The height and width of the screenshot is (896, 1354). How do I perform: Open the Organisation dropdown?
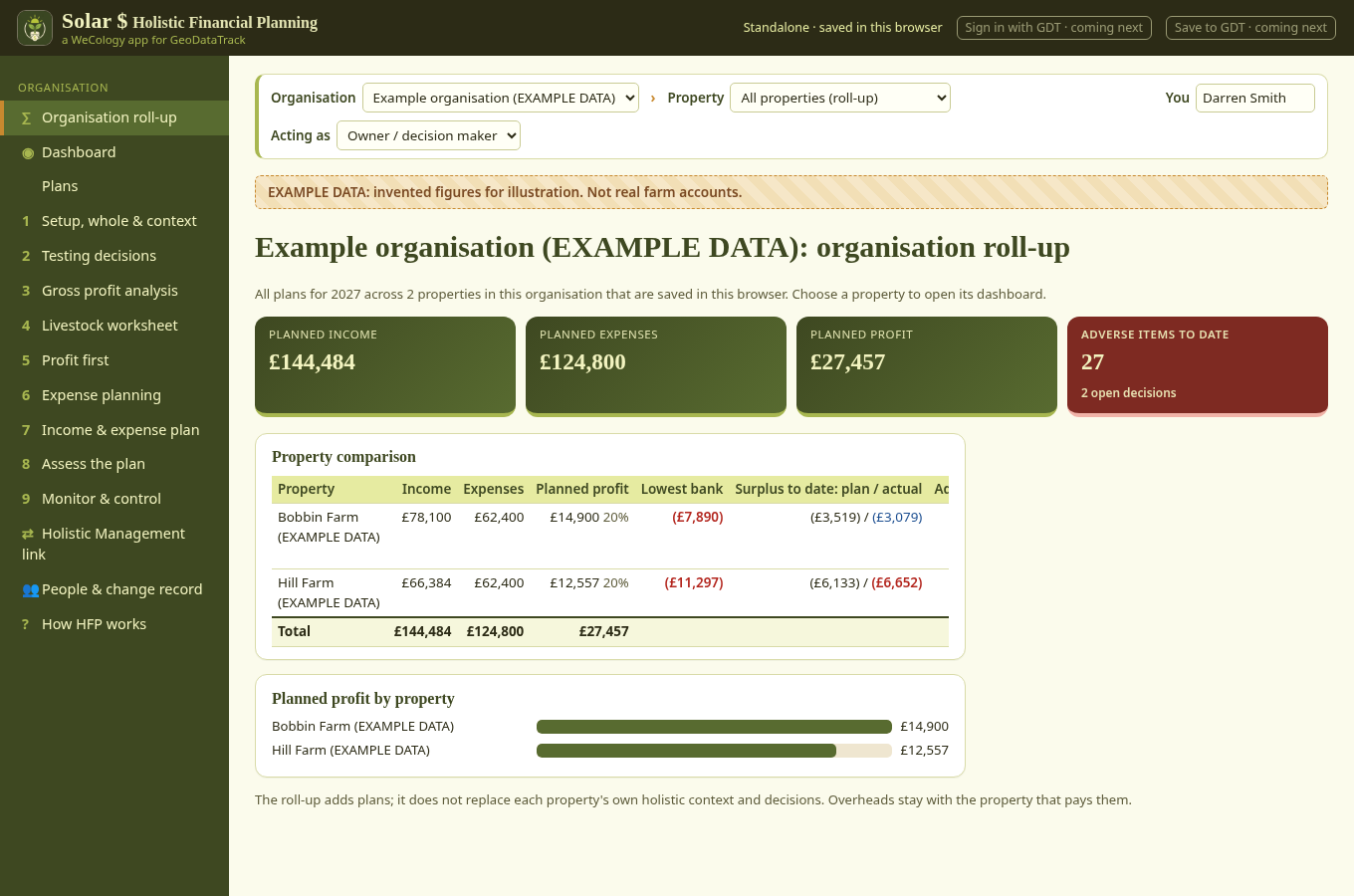[501, 98]
